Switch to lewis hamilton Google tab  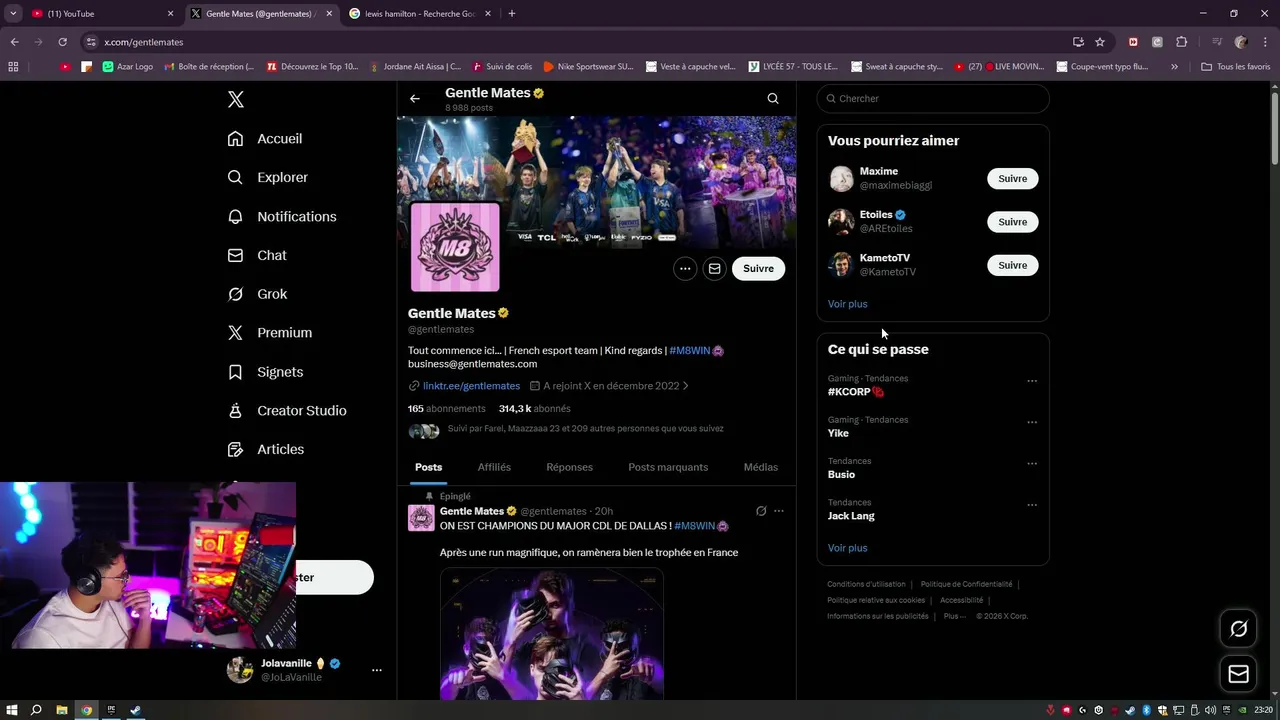click(x=419, y=14)
